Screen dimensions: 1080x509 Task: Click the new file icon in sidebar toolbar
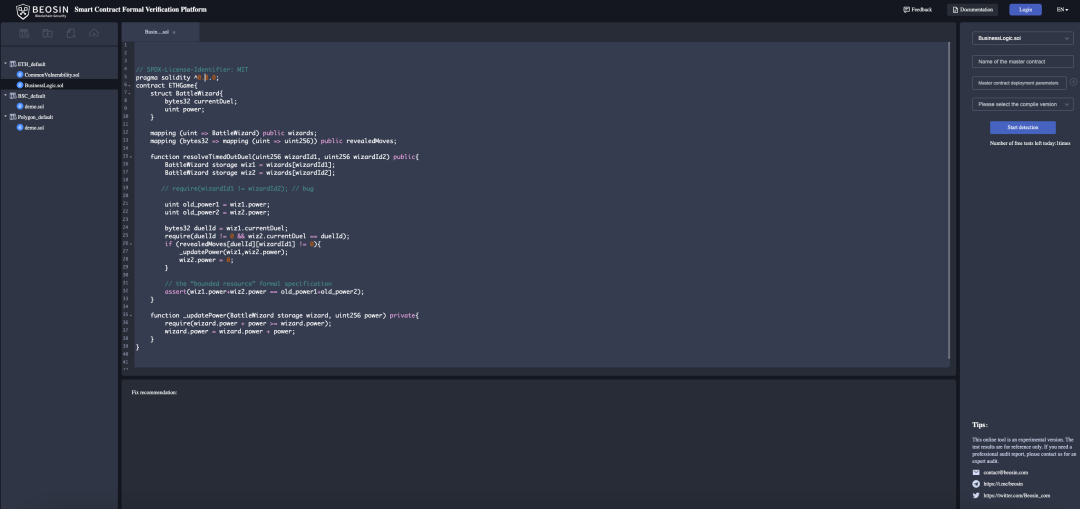tap(70, 33)
